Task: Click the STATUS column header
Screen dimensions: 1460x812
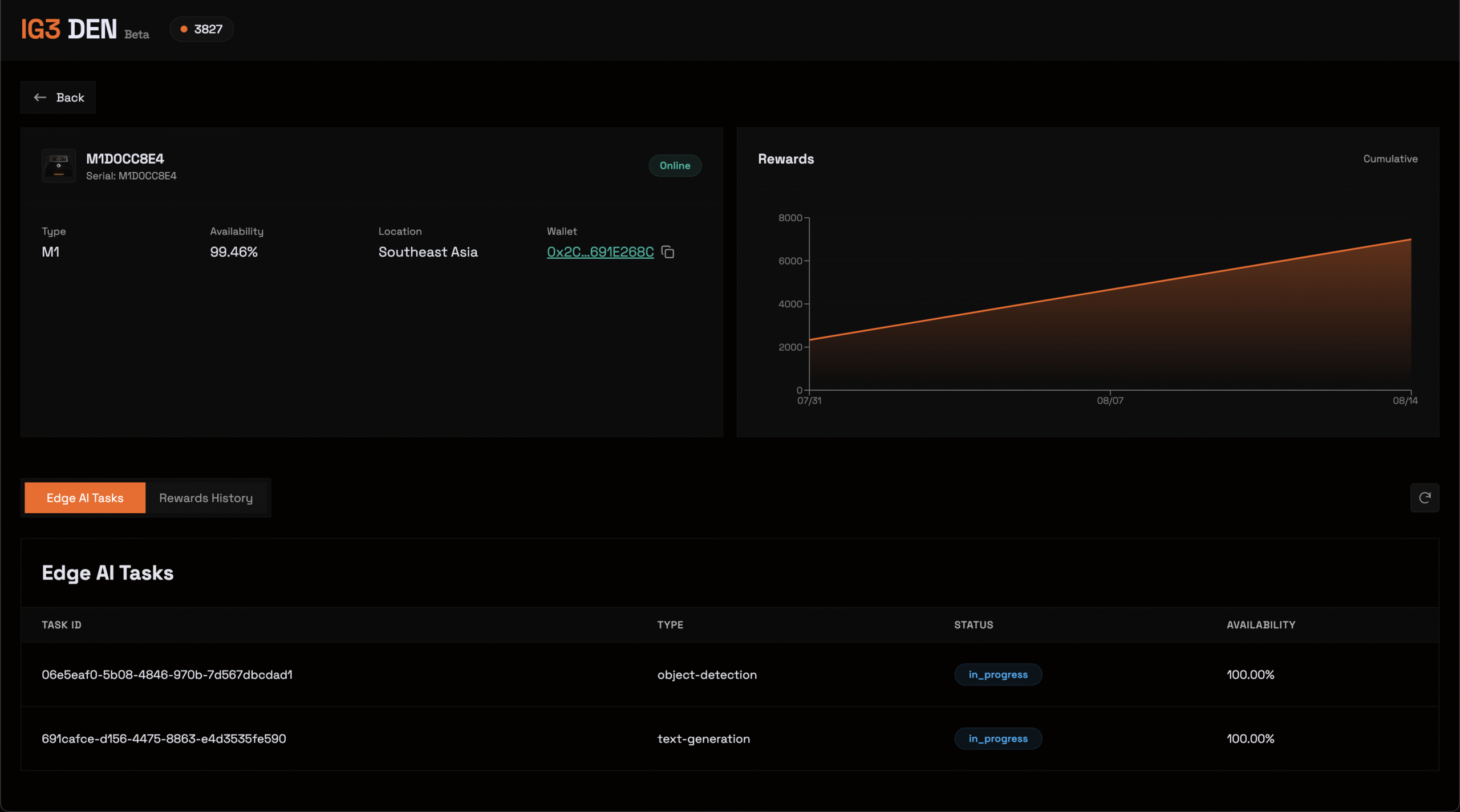Action: (x=973, y=625)
